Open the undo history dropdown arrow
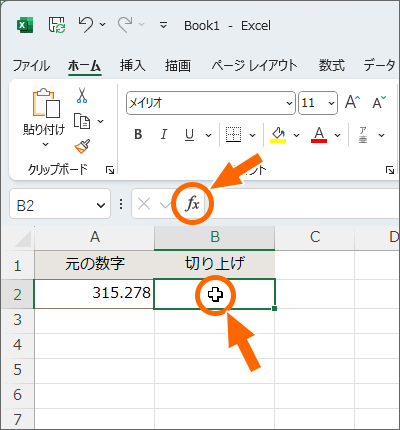The width and height of the screenshot is (400, 430). click(103, 24)
